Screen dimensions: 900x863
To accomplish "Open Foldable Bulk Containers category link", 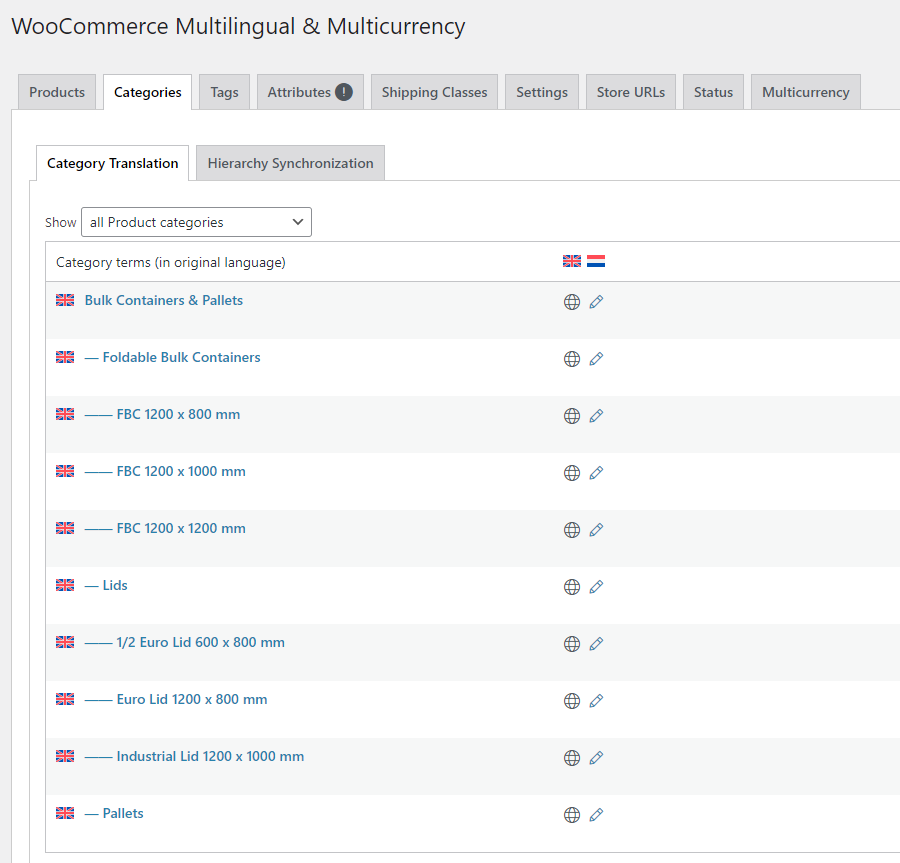I will tap(172, 357).
